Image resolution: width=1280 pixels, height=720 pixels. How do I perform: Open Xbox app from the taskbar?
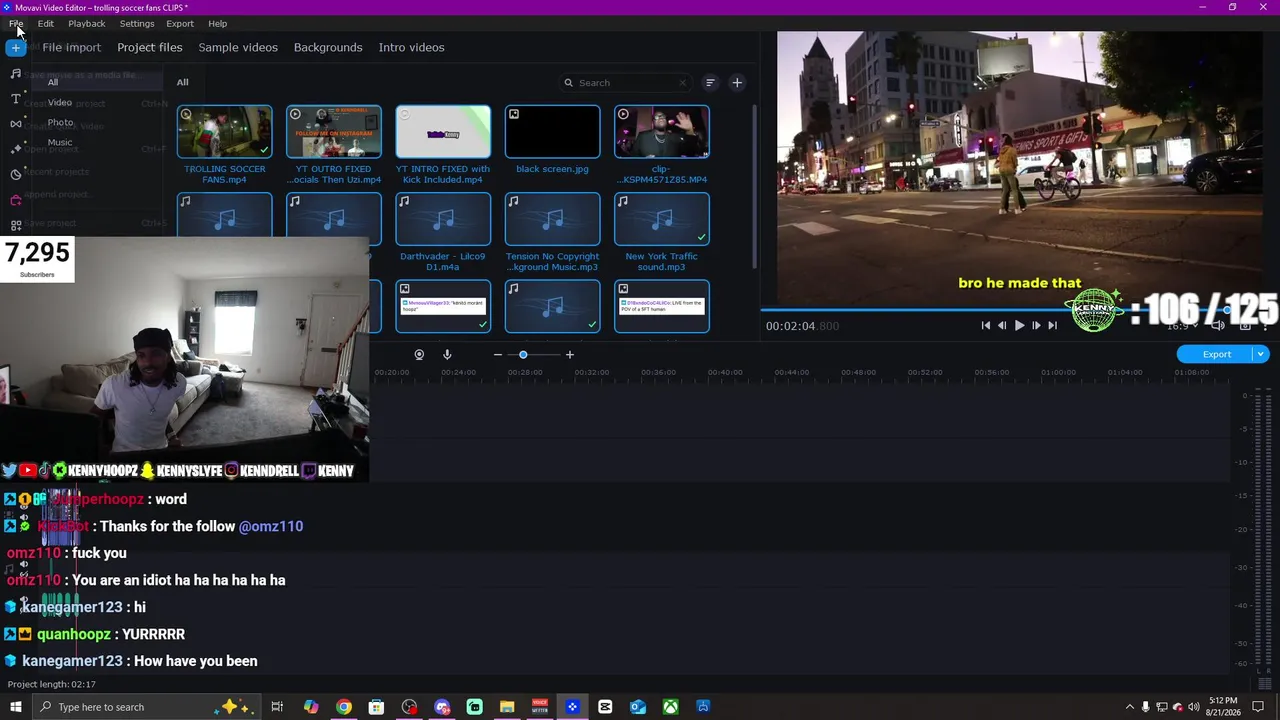click(670, 707)
